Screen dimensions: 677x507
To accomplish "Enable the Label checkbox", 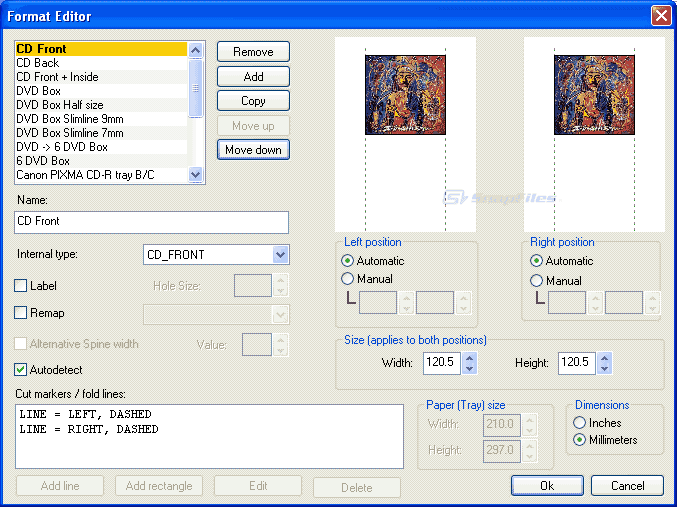I will point(22,286).
